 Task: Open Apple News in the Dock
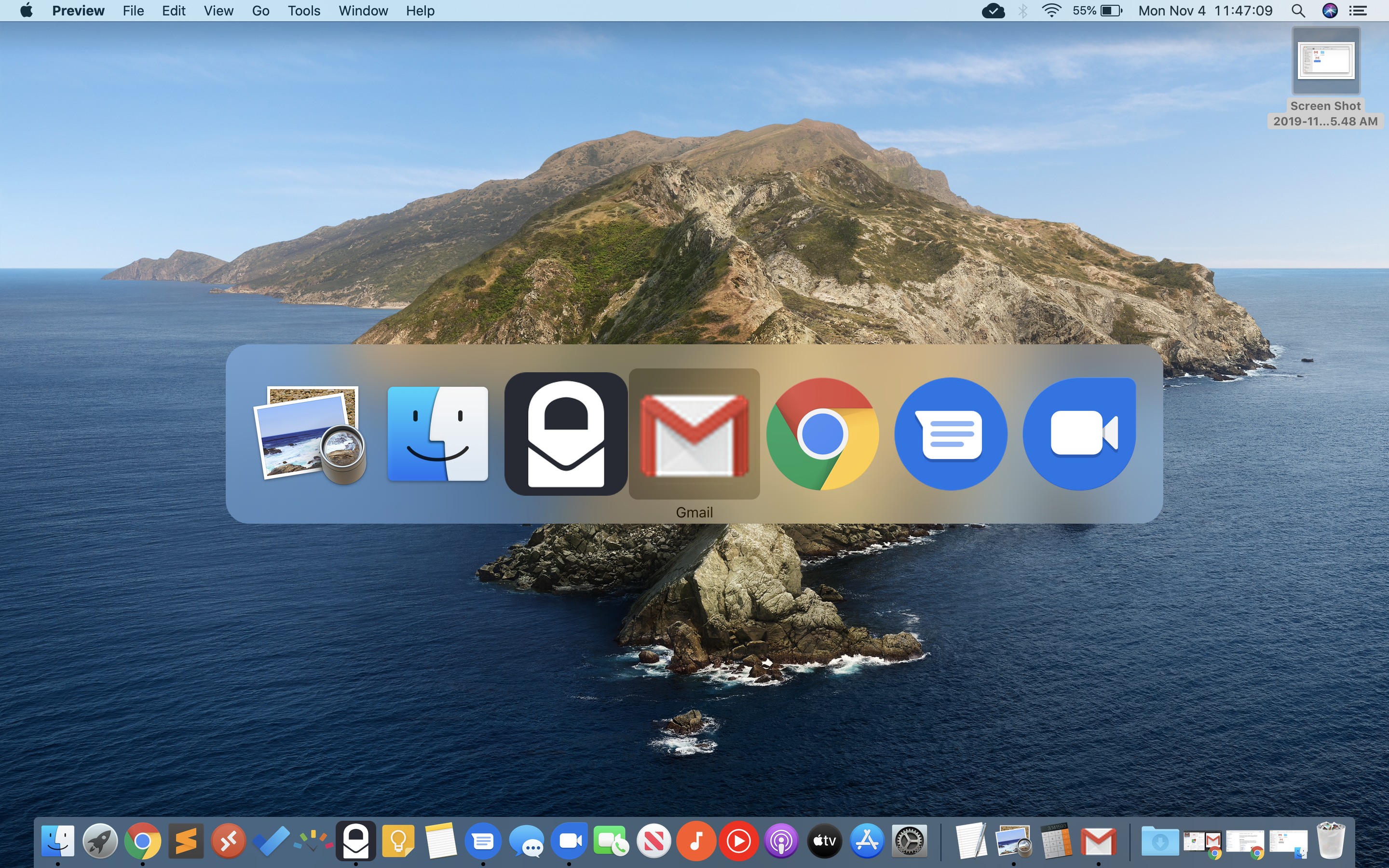[x=654, y=841]
